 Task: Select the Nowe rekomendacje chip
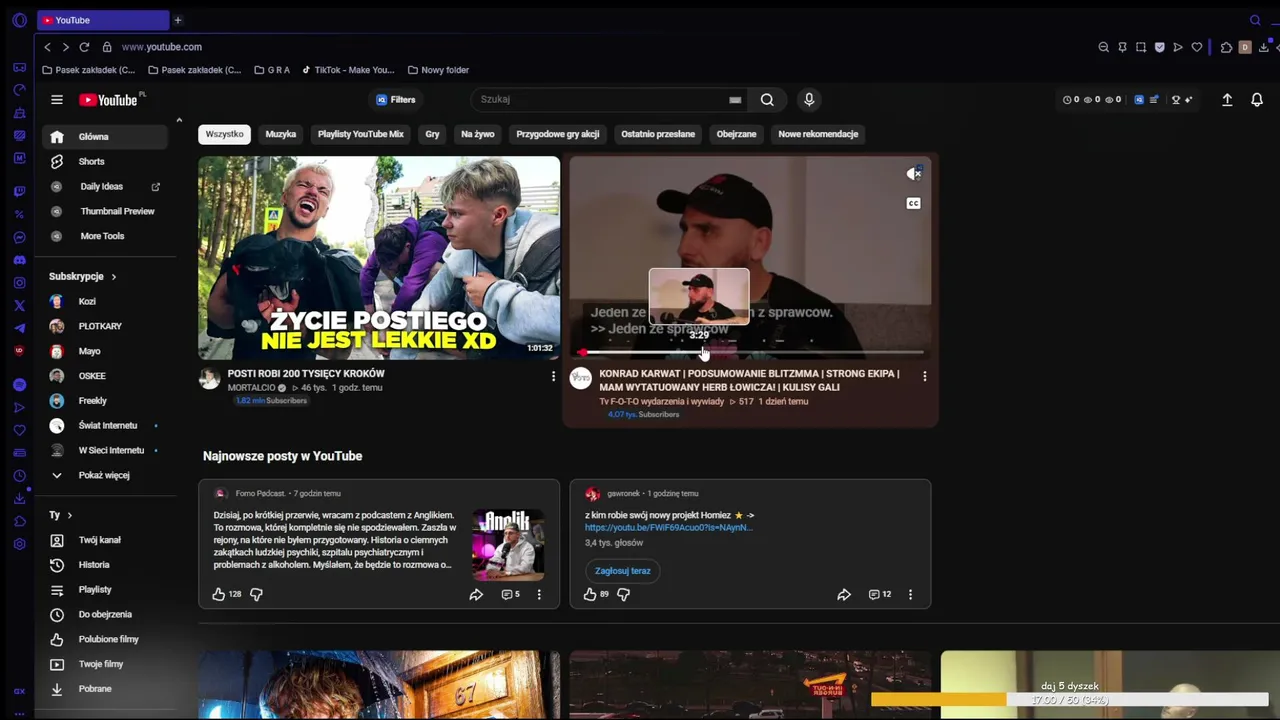point(818,134)
